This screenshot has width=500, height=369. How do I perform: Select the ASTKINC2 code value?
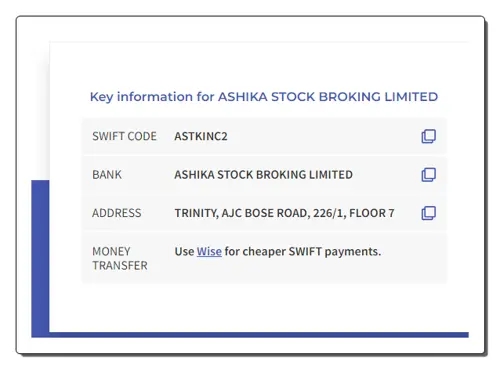click(x=201, y=136)
